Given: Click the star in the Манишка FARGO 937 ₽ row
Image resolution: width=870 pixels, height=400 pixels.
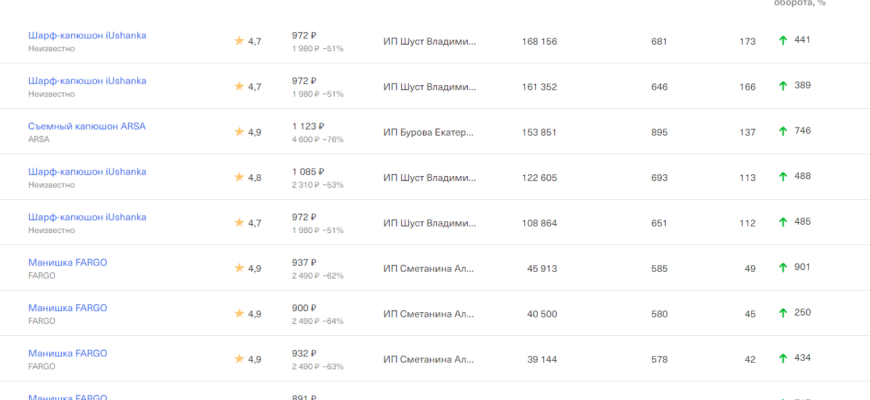Looking at the screenshot, I should [239, 268].
